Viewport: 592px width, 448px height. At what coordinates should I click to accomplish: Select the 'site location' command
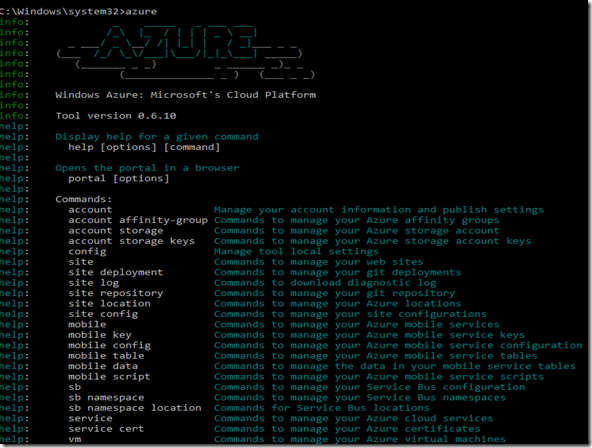[x=109, y=304]
